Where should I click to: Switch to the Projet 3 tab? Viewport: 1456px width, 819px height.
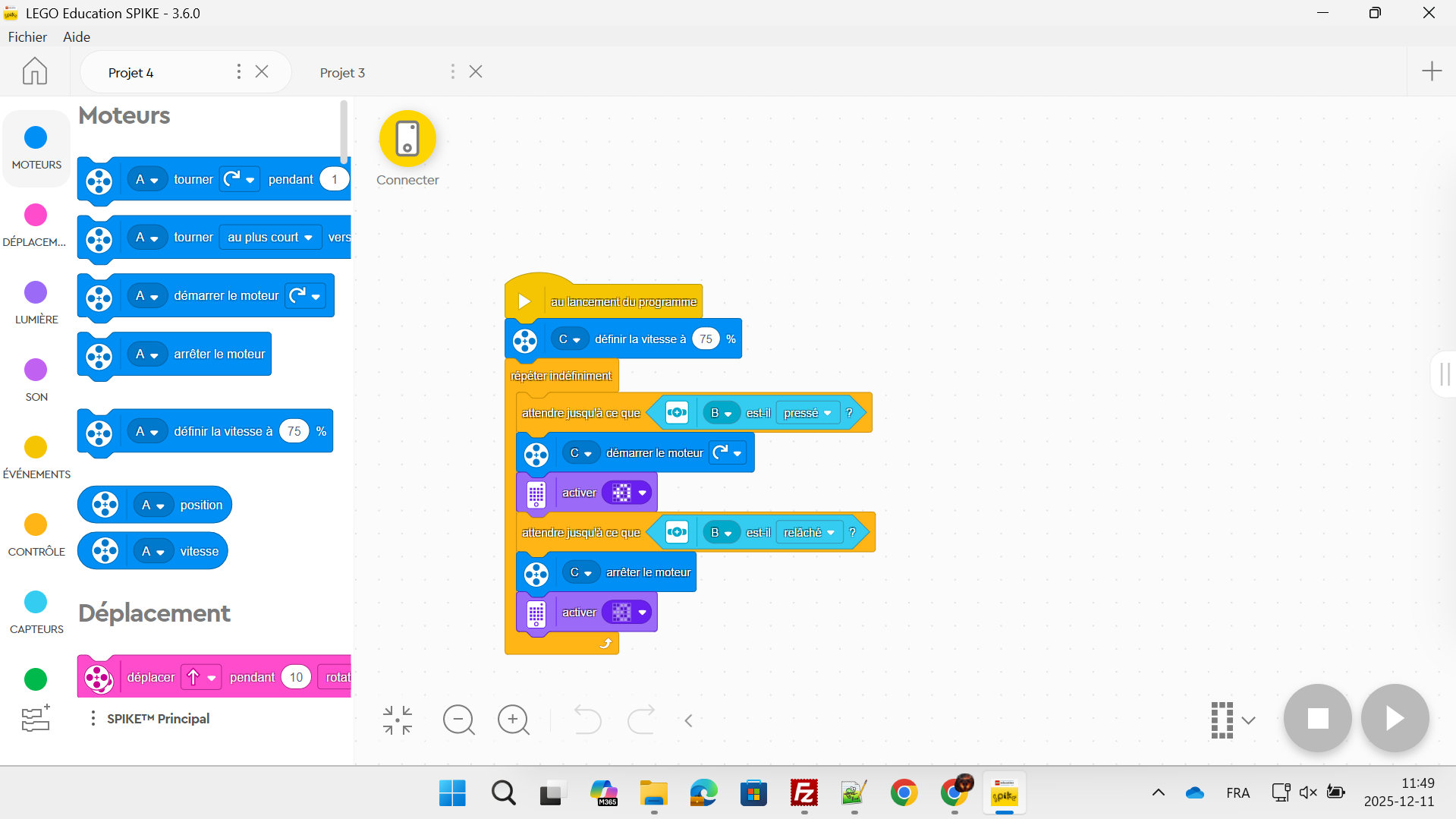click(x=342, y=72)
